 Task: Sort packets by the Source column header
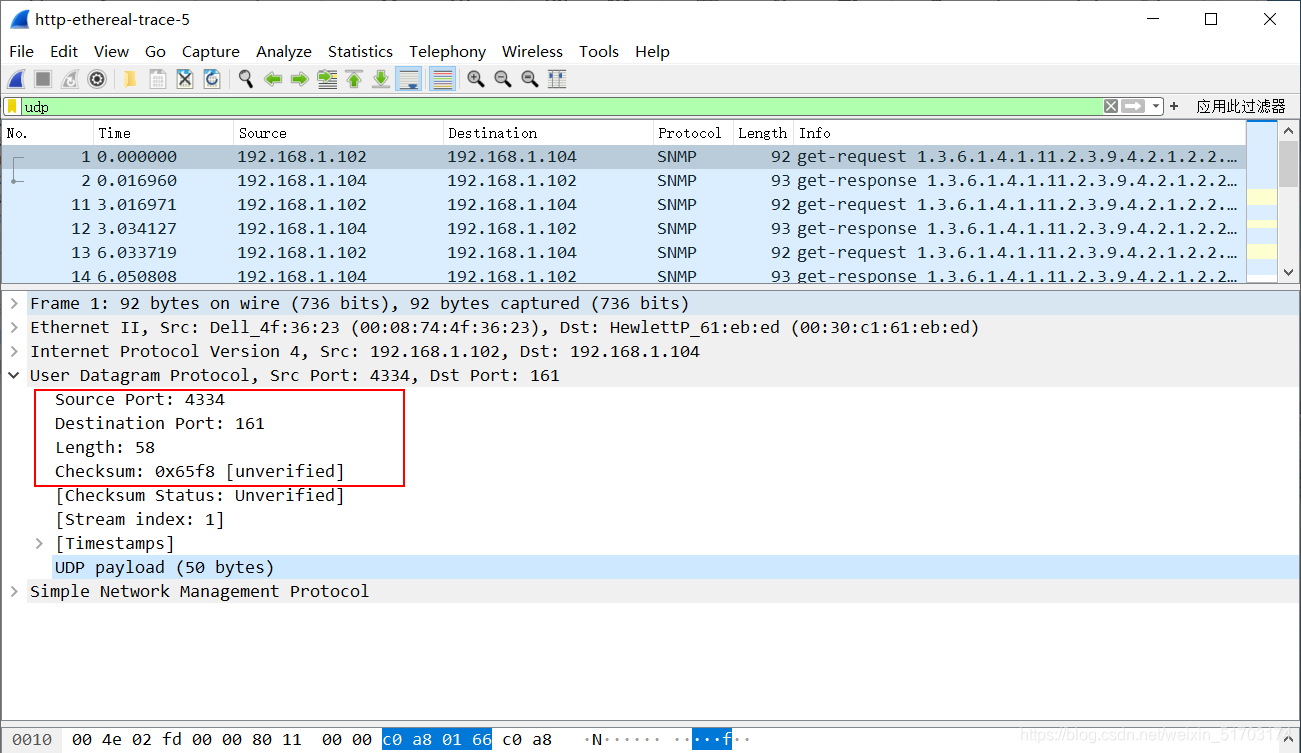pyautogui.click(x=339, y=133)
